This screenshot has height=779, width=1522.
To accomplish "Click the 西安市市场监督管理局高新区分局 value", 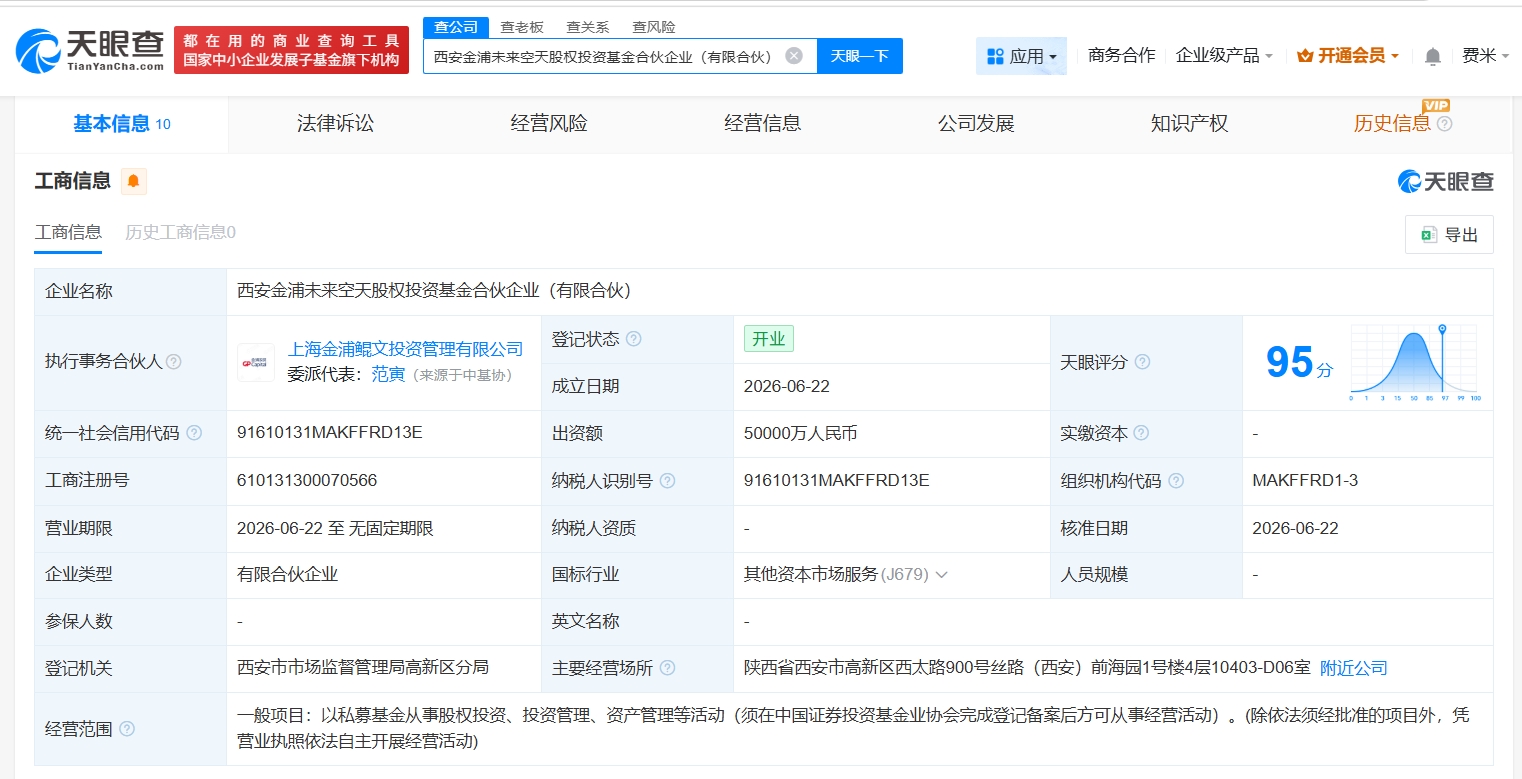I will (x=363, y=668).
